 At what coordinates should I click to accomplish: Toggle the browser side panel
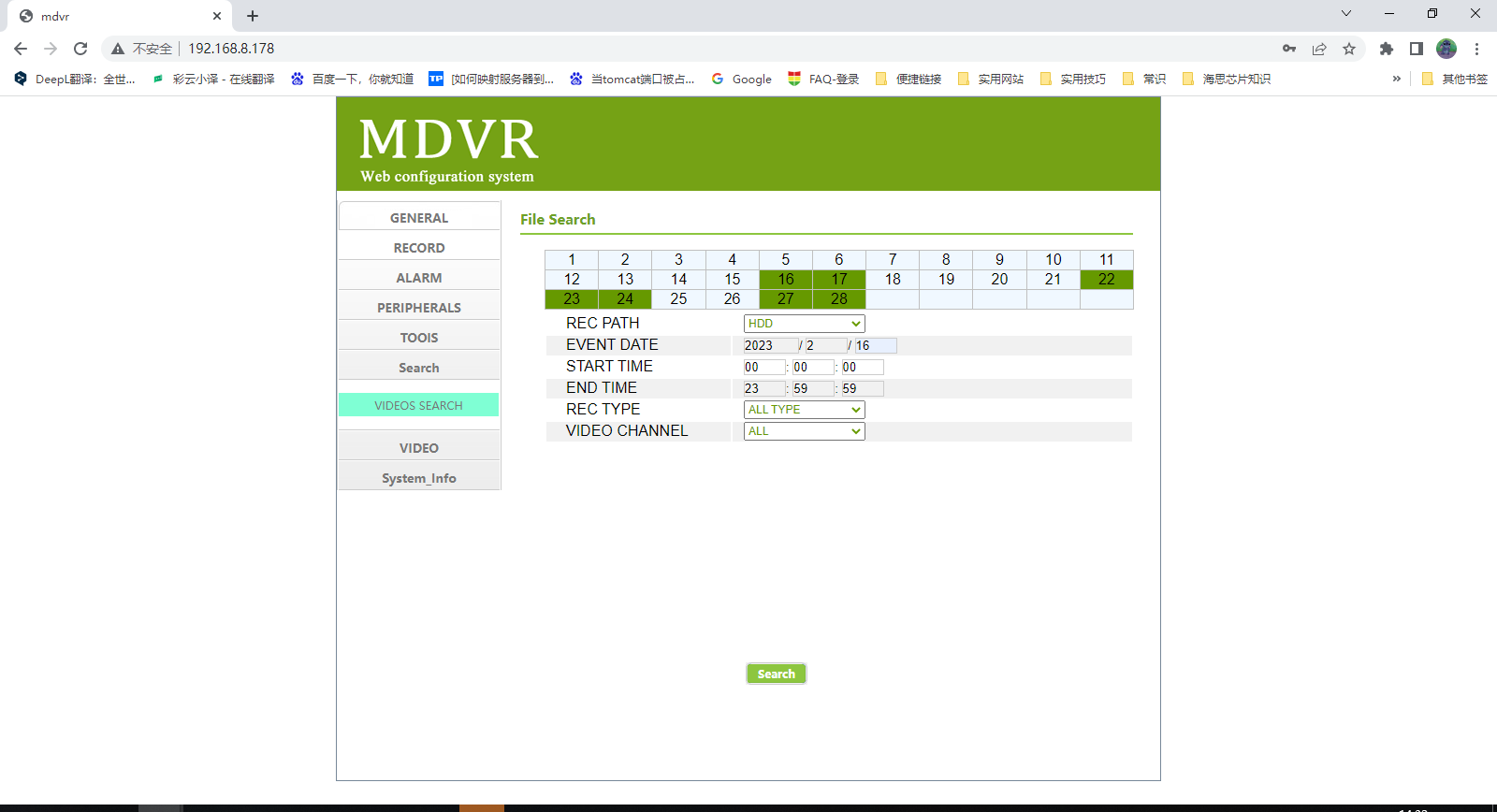point(1417,49)
